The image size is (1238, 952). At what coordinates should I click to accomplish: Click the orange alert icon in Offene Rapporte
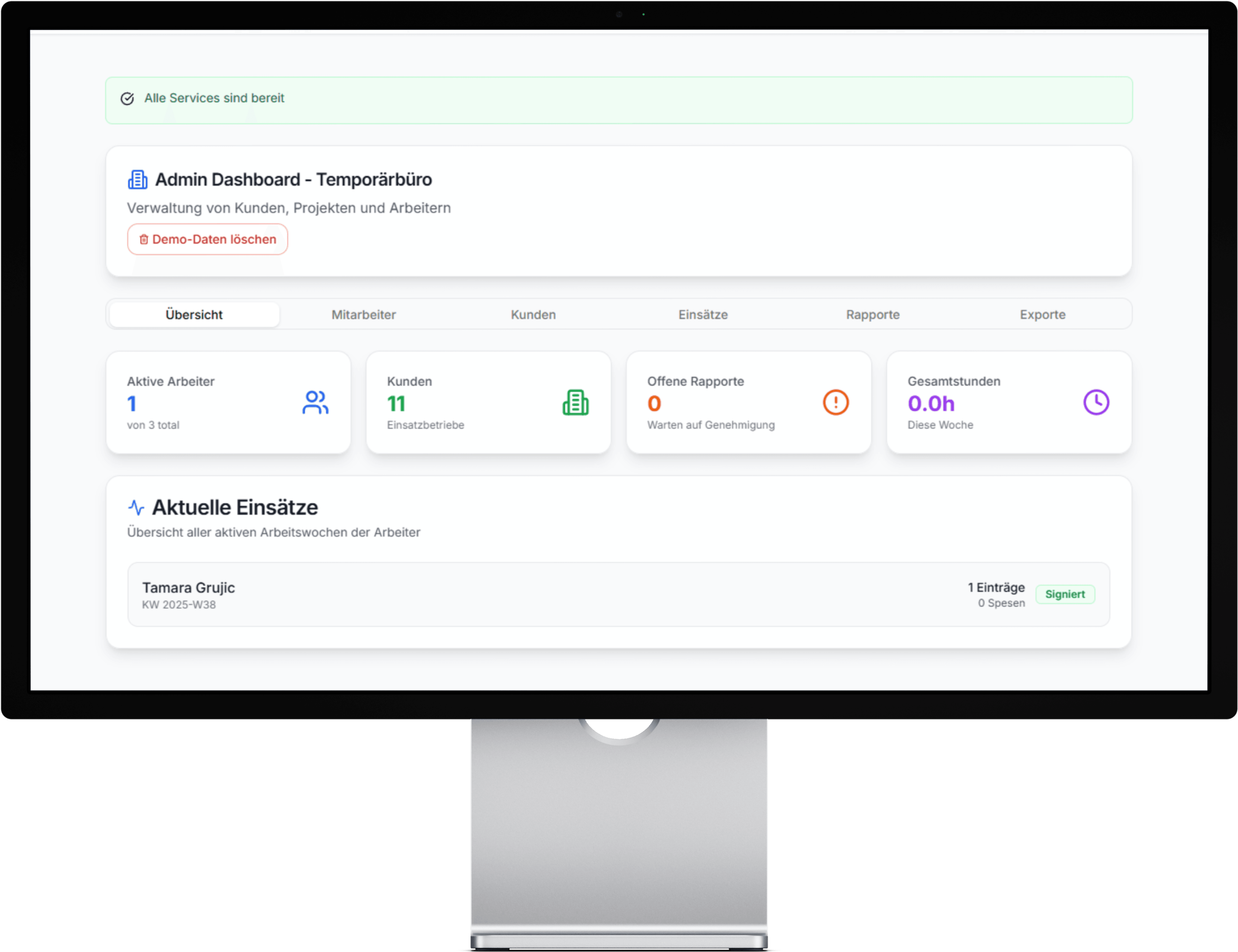[836, 403]
